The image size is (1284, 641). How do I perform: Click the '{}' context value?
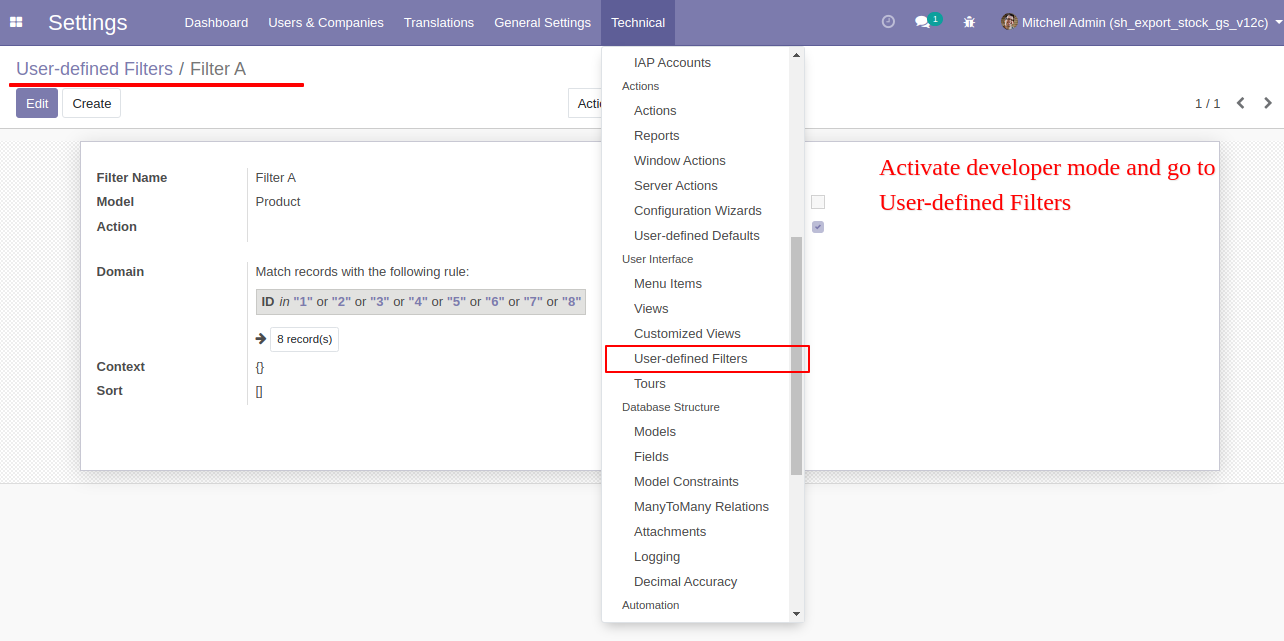260,367
